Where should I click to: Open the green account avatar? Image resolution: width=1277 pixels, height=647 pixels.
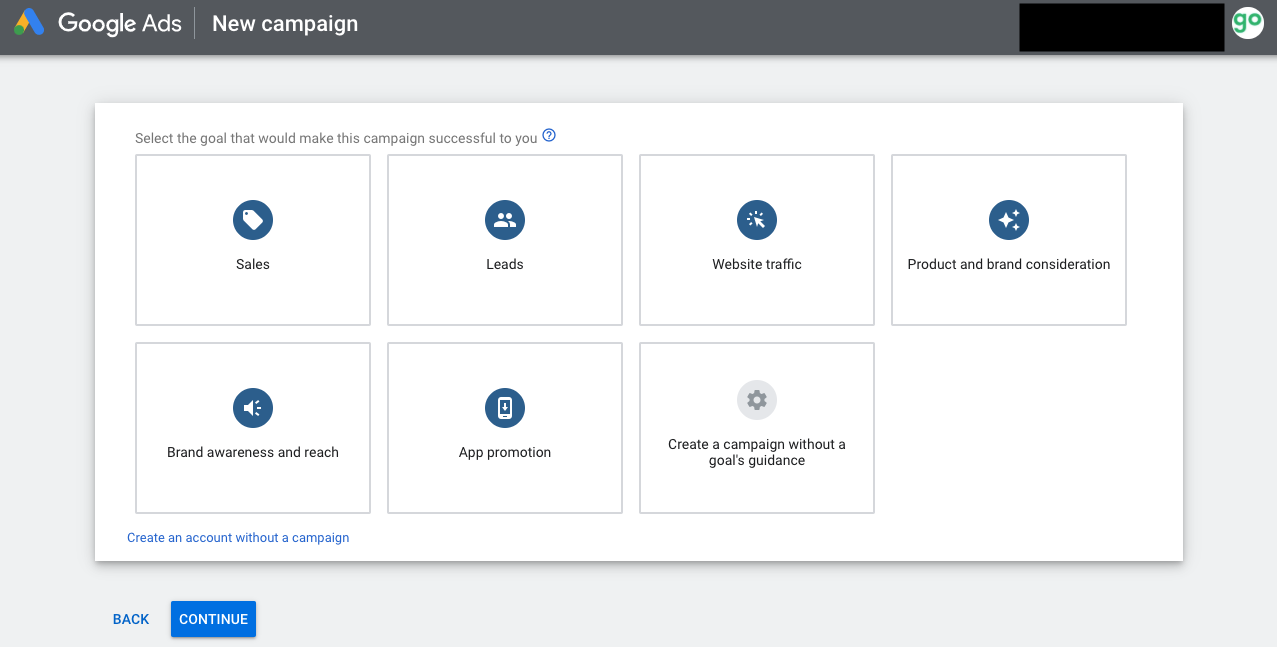point(1247,23)
